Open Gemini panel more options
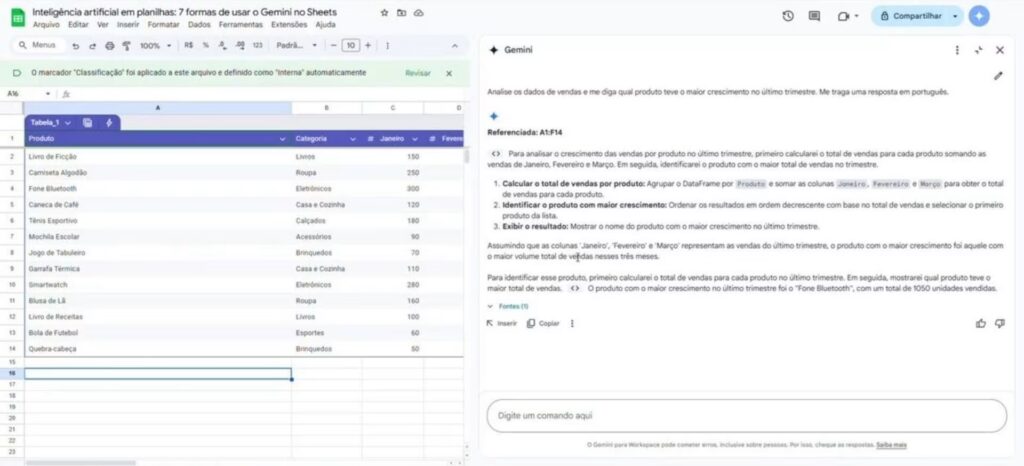1024x466 pixels. pos(957,50)
